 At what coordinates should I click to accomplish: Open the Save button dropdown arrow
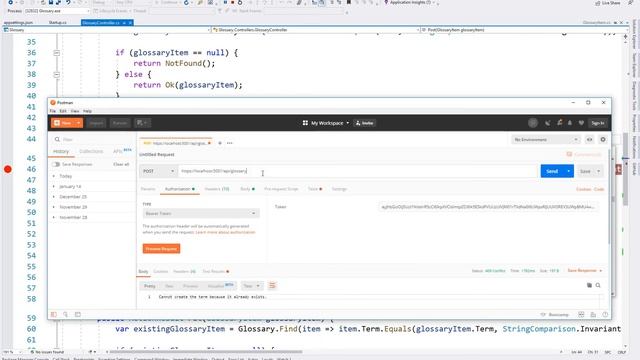(599, 171)
